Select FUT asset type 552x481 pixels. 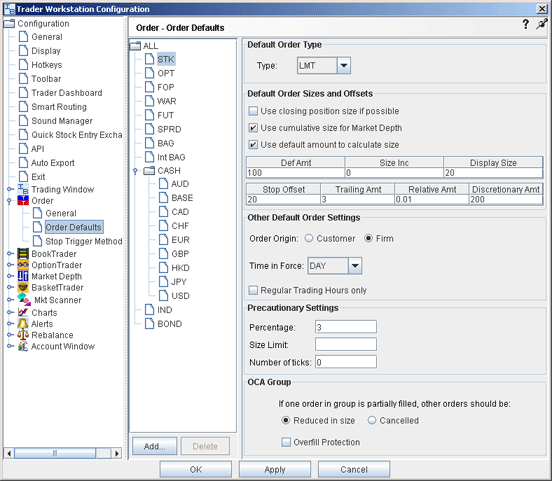point(165,115)
